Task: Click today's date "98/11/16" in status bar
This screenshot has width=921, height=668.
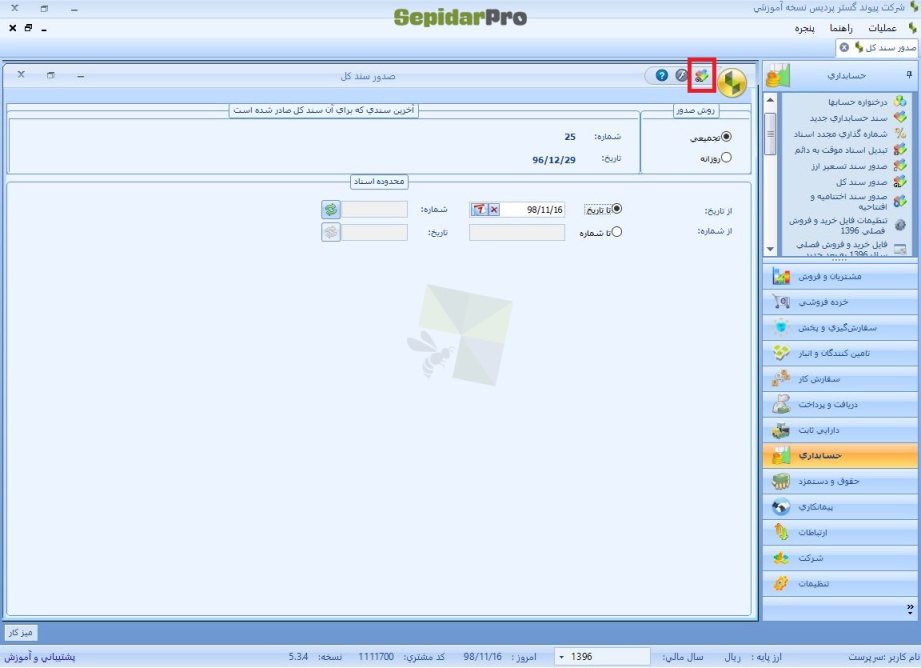Action: (482, 656)
